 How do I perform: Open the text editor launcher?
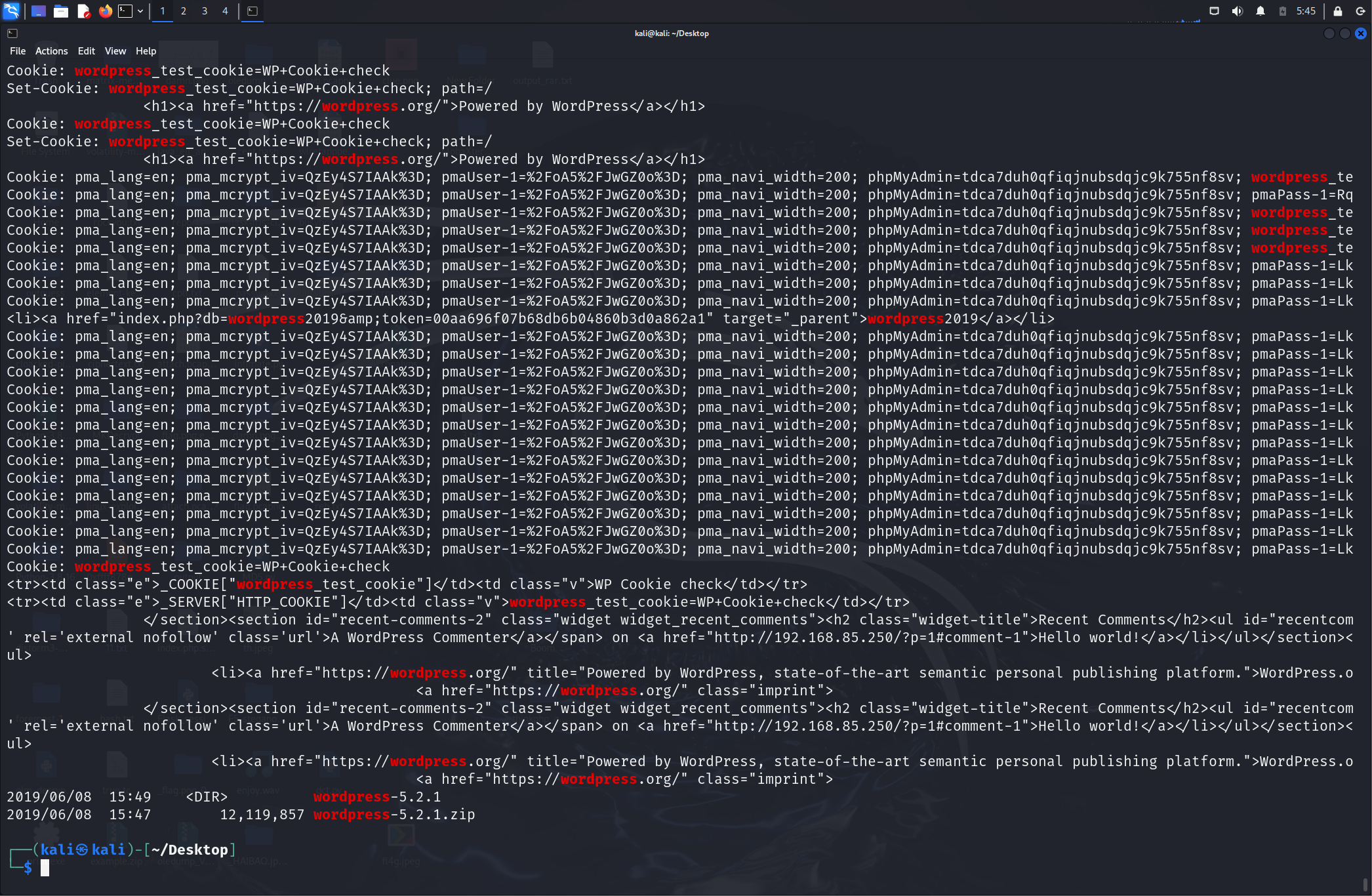point(83,10)
